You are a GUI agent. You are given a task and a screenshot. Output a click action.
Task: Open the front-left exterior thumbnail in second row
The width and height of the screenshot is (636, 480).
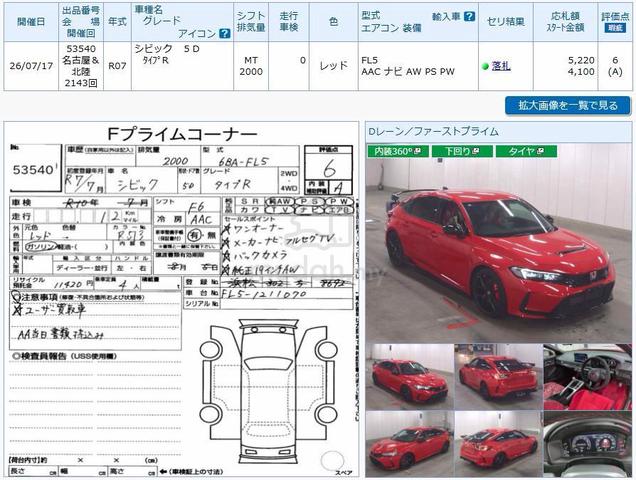pos(409,444)
